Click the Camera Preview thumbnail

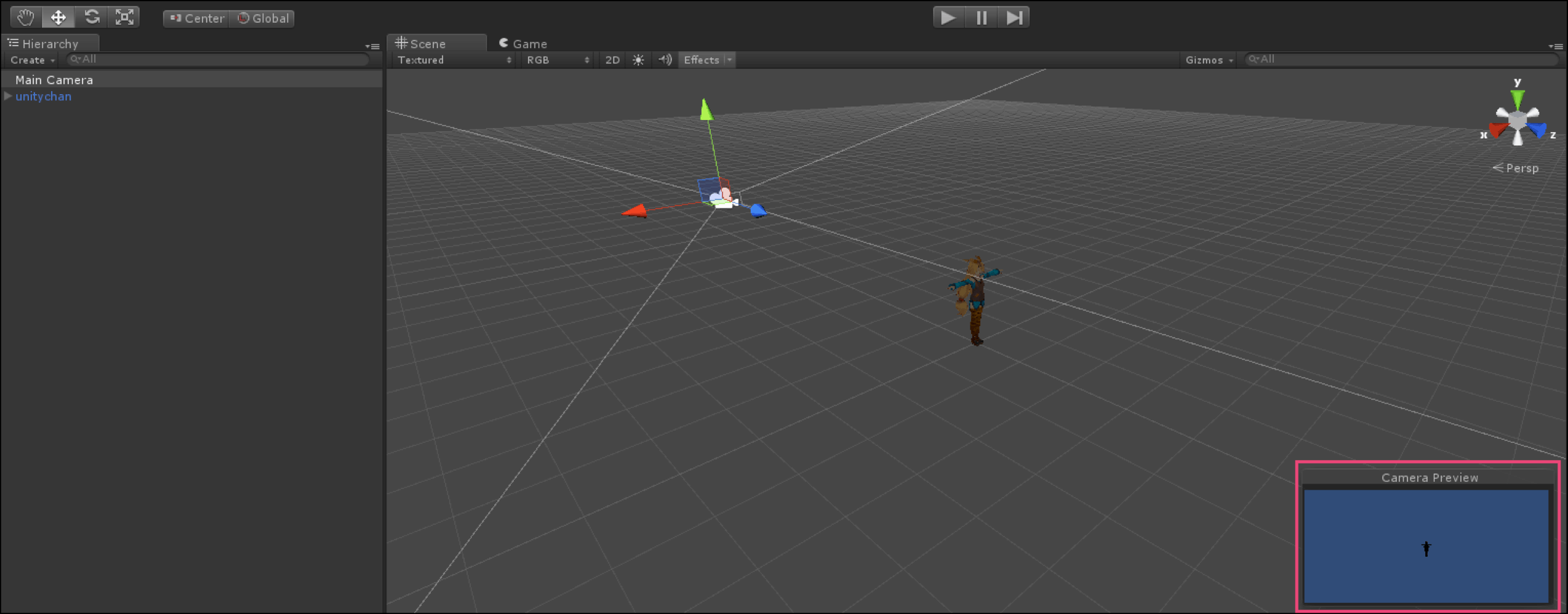point(1426,546)
